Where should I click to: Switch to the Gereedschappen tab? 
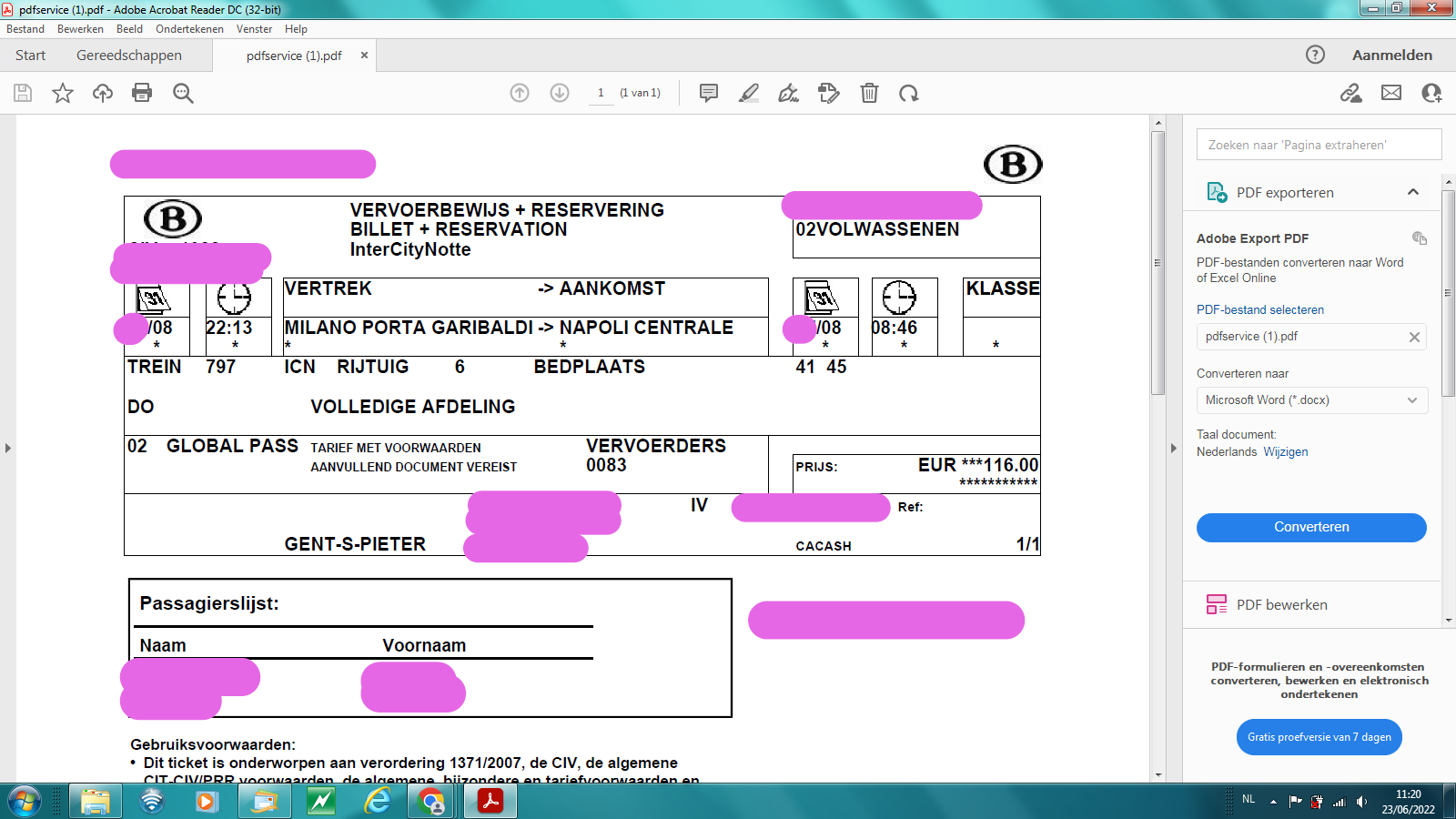click(129, 56)
